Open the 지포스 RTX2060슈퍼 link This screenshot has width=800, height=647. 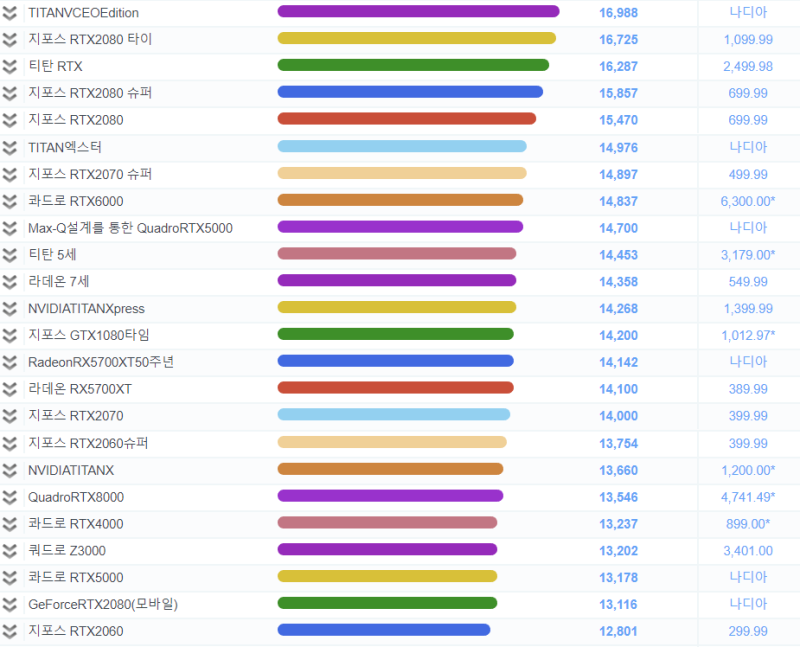pyautogui.click(x=88, y=443)
